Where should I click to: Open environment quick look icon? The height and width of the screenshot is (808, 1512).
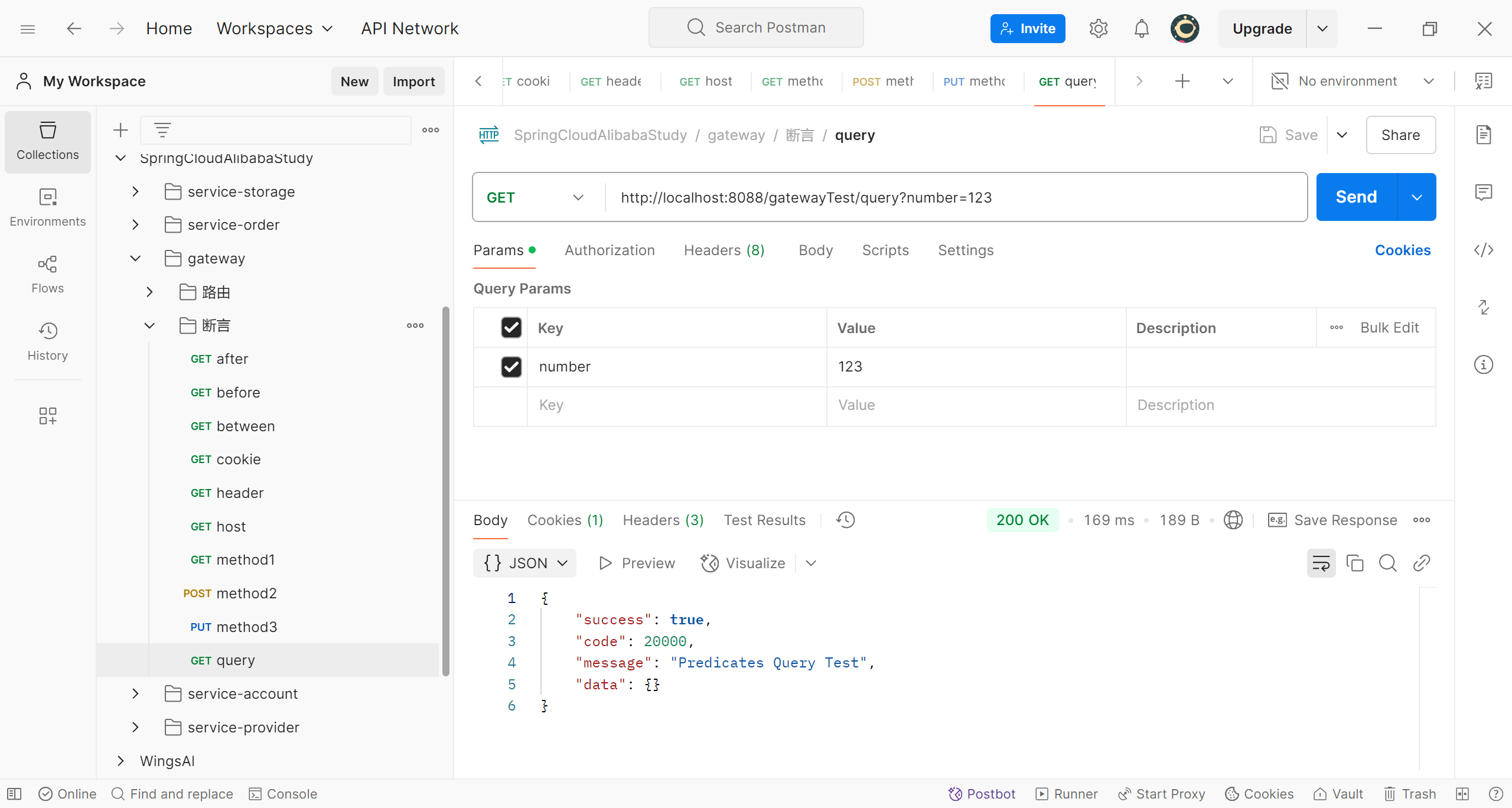click(1484, 81)
